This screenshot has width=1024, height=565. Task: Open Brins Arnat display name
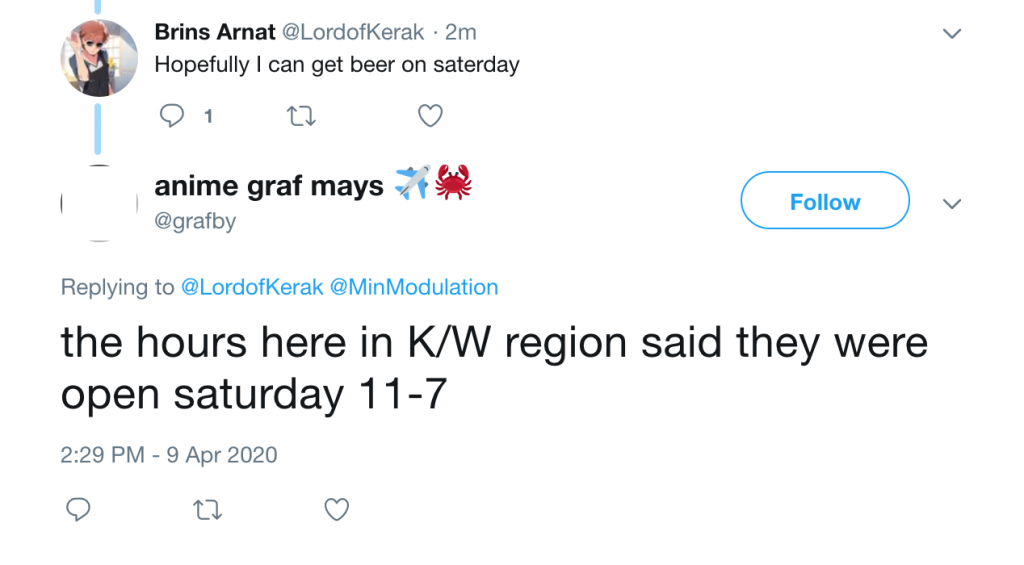coord(215,32)
